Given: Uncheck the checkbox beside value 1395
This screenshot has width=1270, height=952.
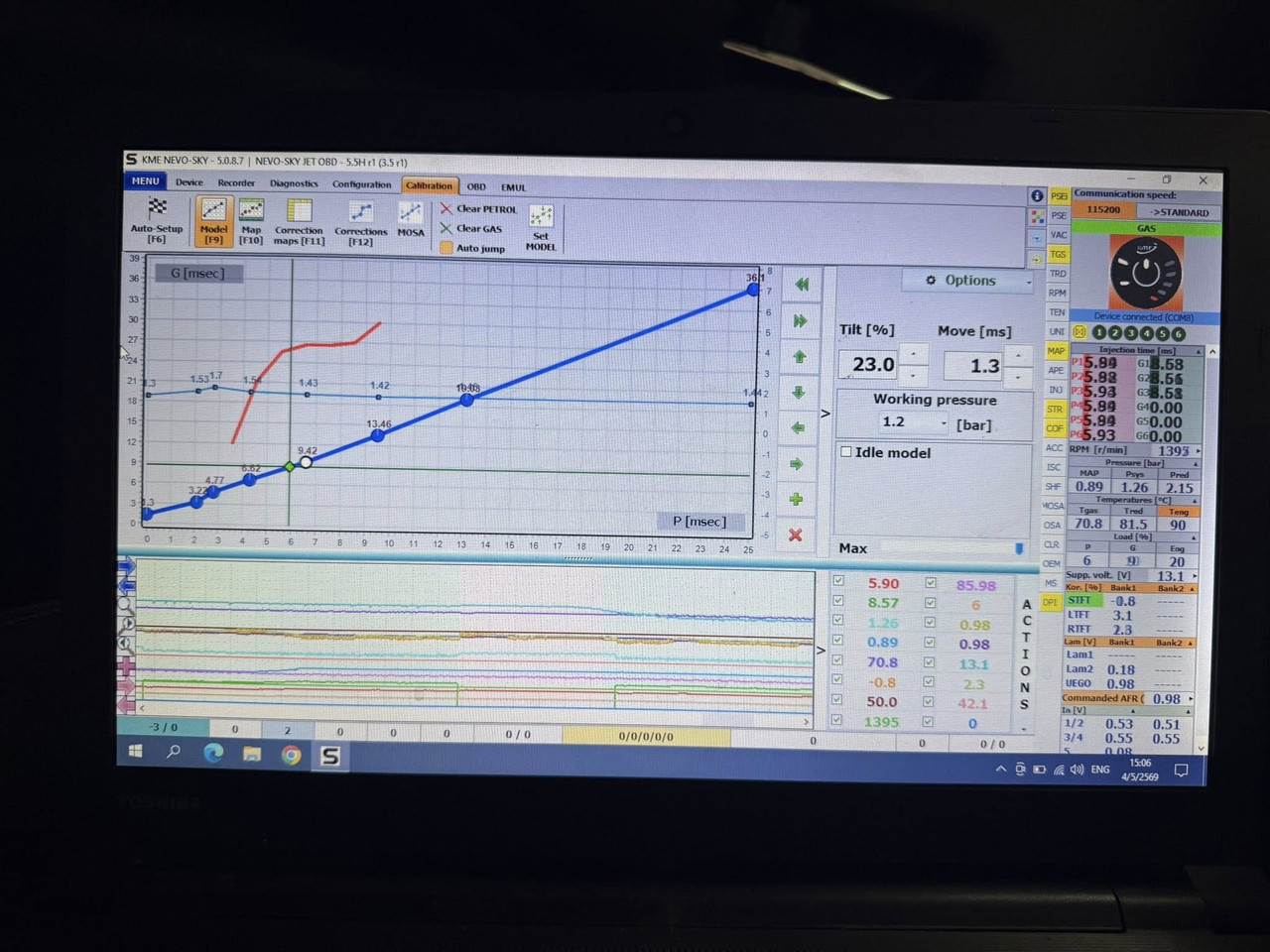Looking at the screenshot, I should click(837, 721).
